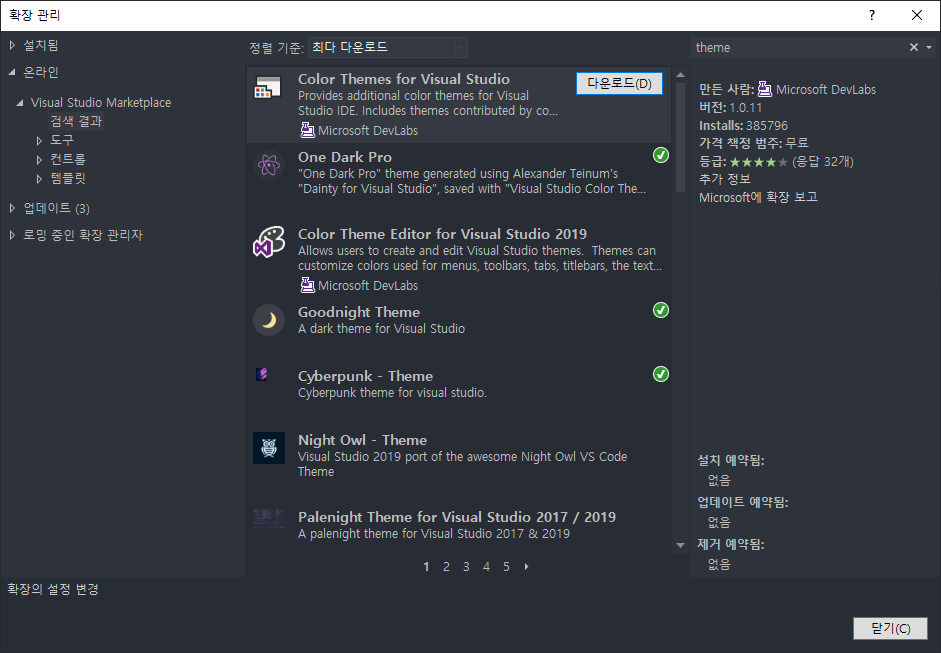
Task: Clear the theme search with X icon
Action: (913, 47)
